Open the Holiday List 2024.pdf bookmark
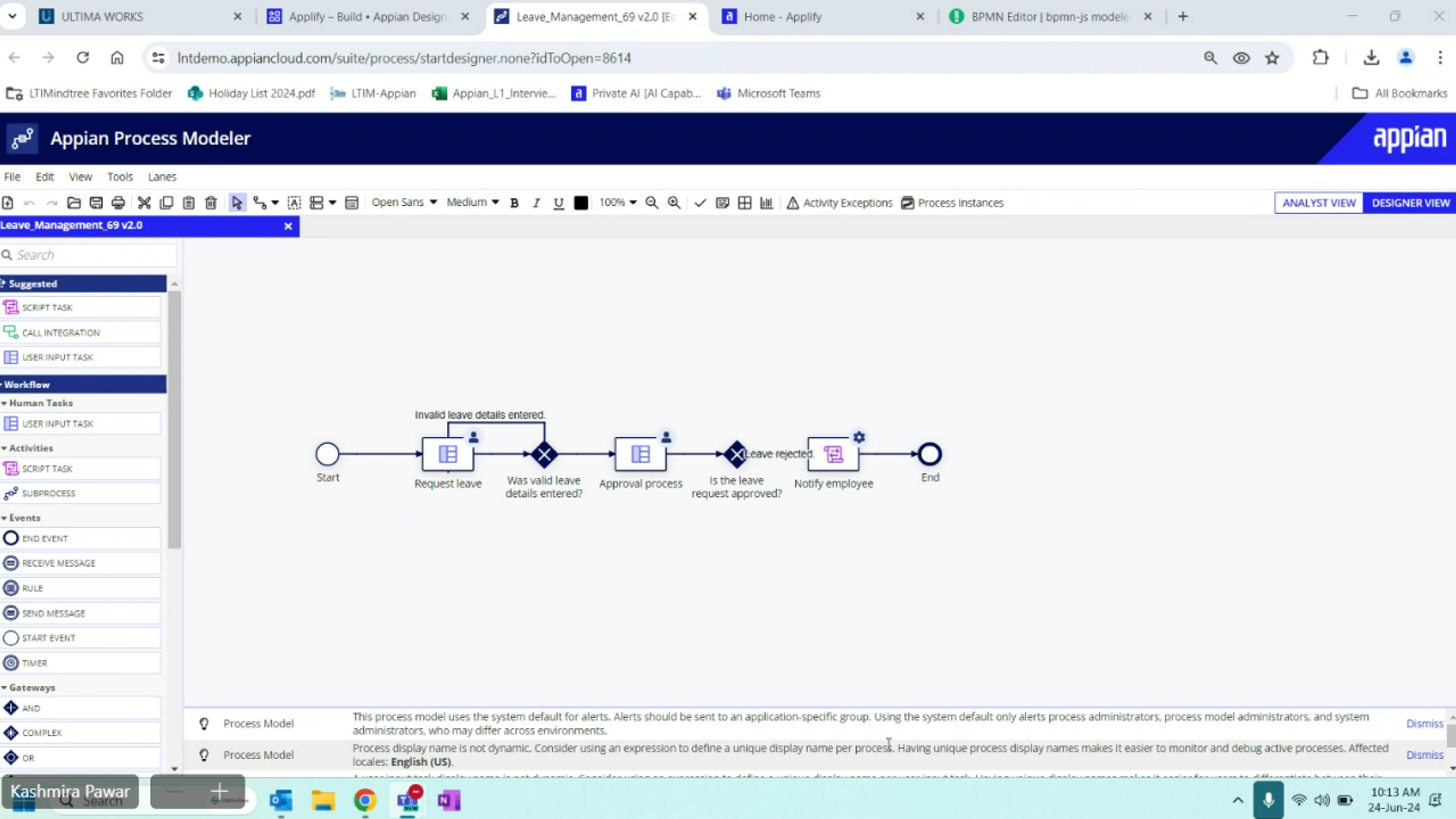The height and width of the screenshot is (819, 1456). [x=251, y=93]
